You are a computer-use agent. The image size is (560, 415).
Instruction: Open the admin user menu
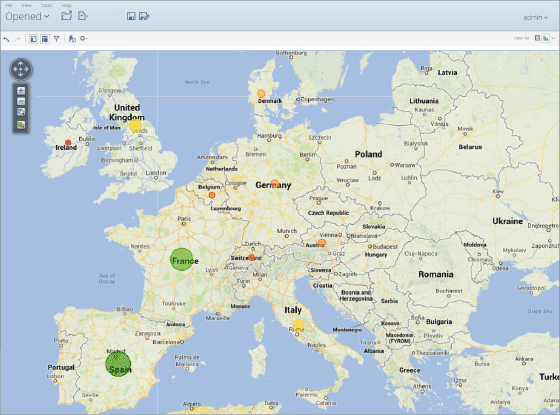tap(535, 17)
